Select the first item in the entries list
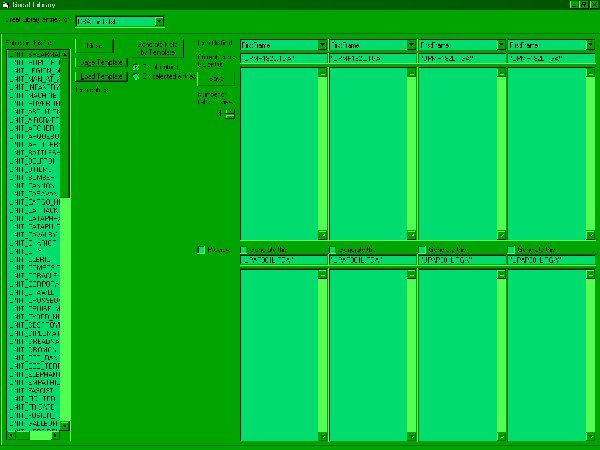Viewport: 600px width, 450px height. [35, 52]
